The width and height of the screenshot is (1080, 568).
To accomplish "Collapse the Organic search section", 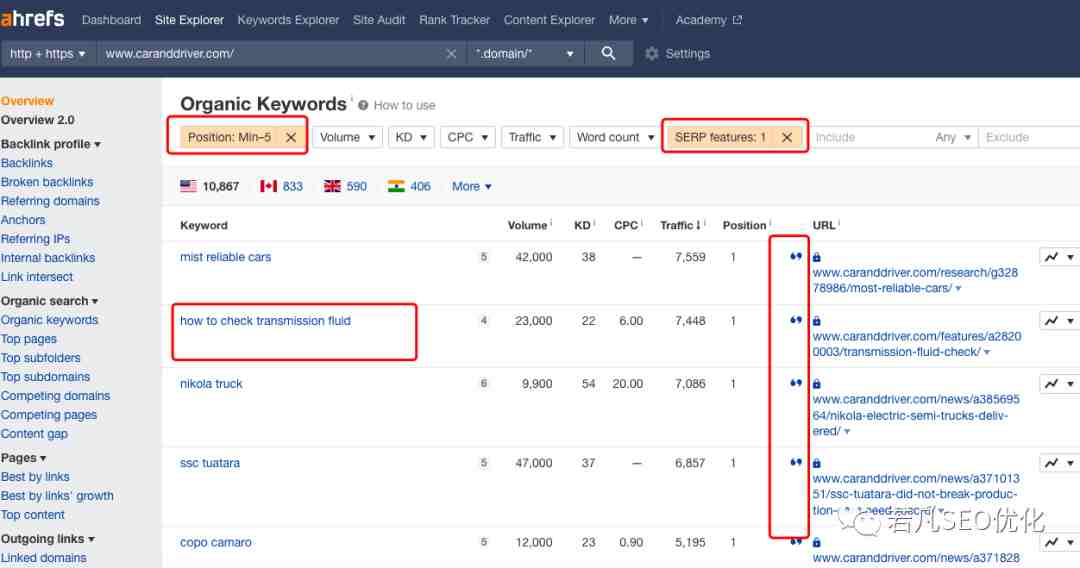I will click(50, 301).
